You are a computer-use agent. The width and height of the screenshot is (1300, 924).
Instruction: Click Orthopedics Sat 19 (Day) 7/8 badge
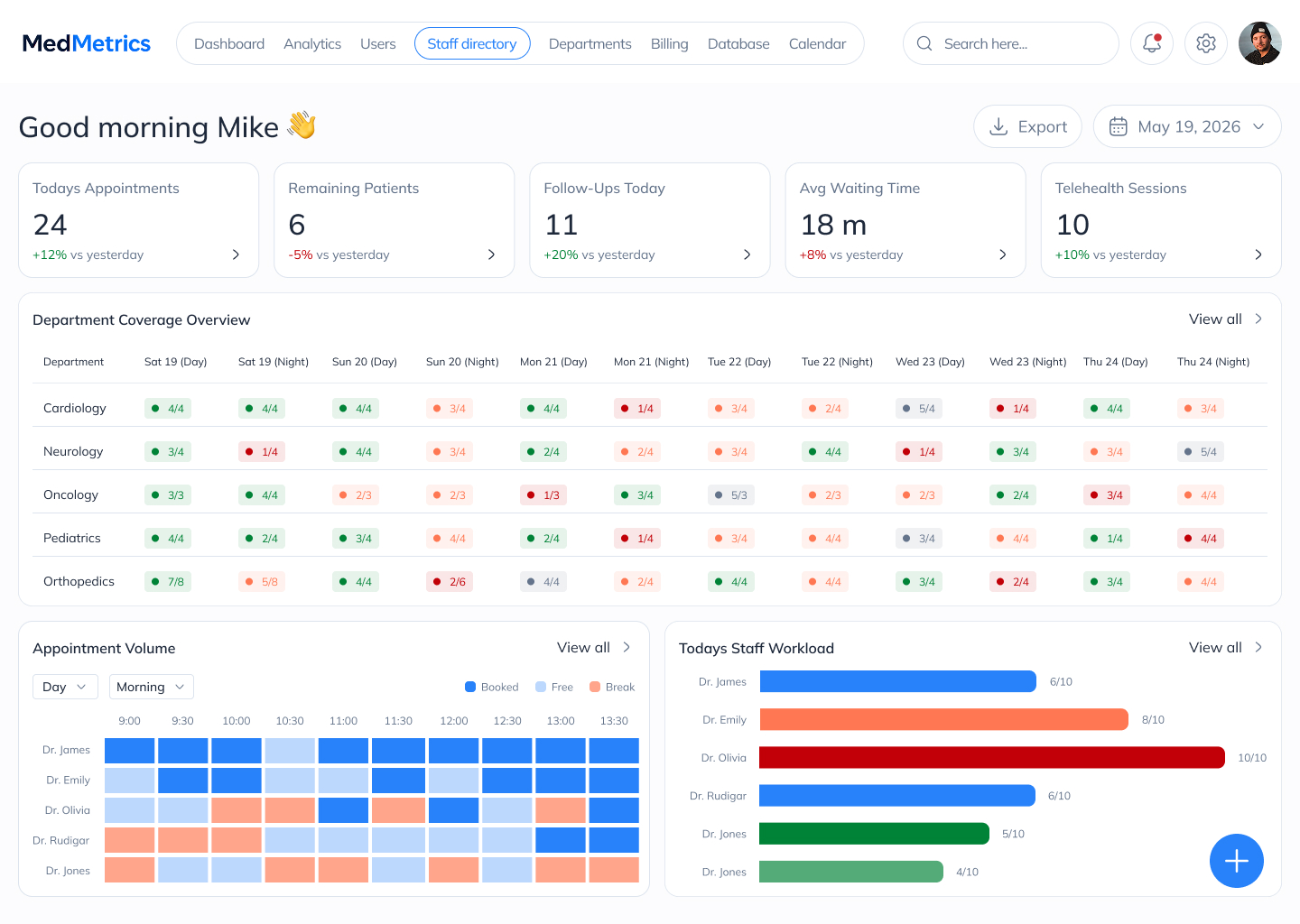click(x=168, y=582)
